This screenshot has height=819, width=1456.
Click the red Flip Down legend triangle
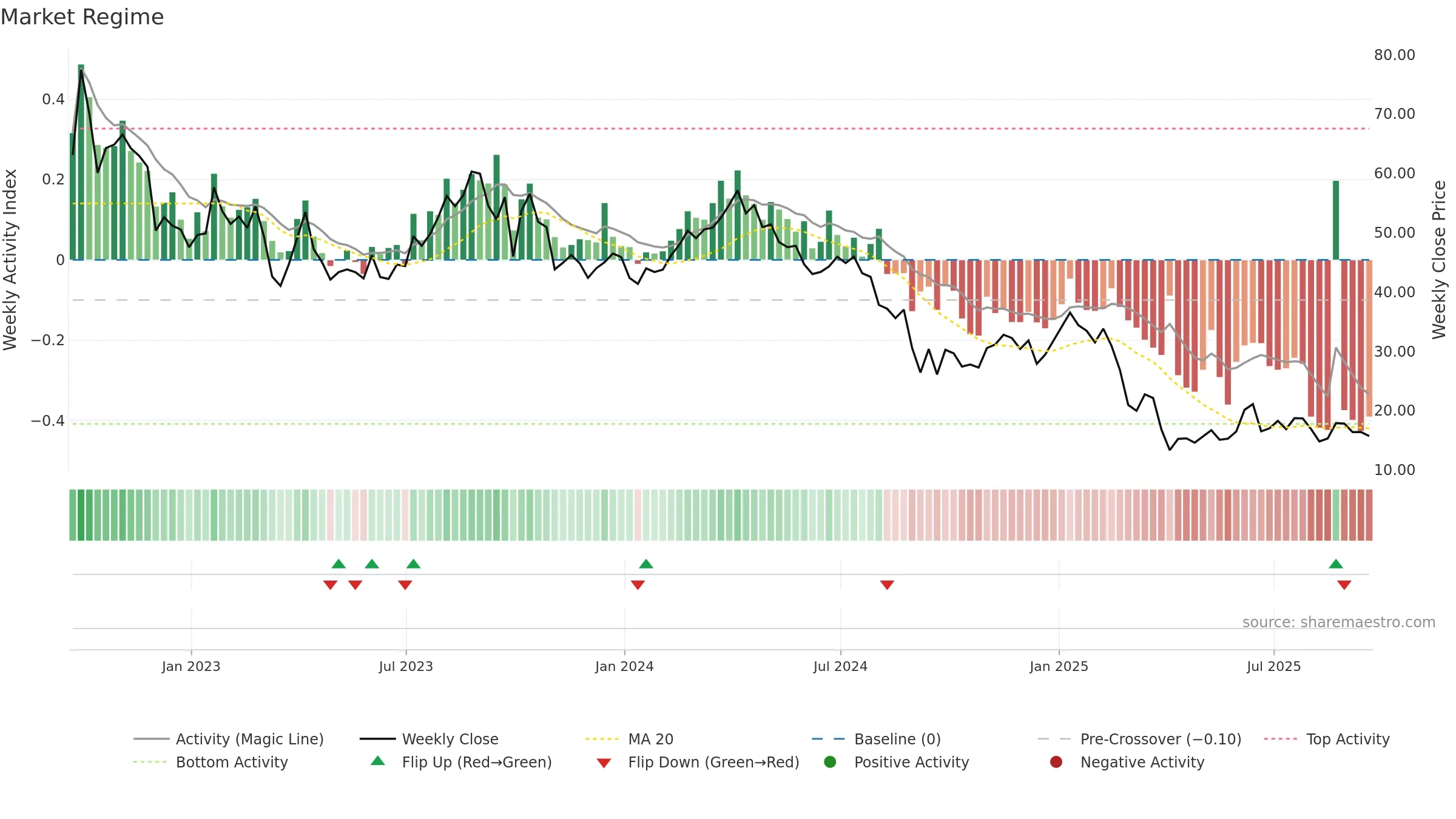[x=604, y=763]
